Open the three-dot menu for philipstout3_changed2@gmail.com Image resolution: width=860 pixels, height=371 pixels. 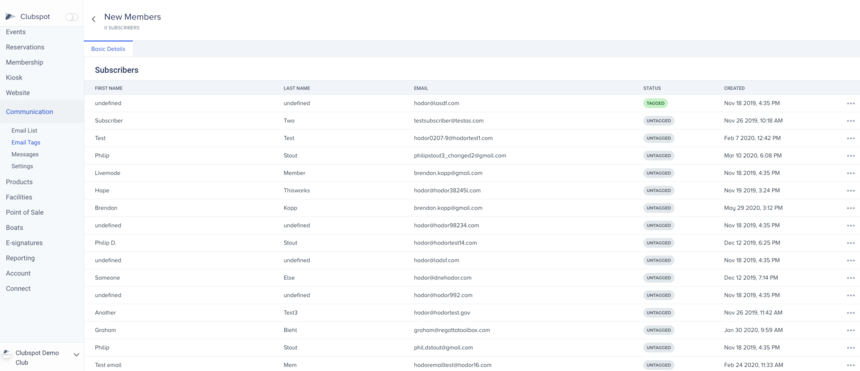[x=850, y=156]
